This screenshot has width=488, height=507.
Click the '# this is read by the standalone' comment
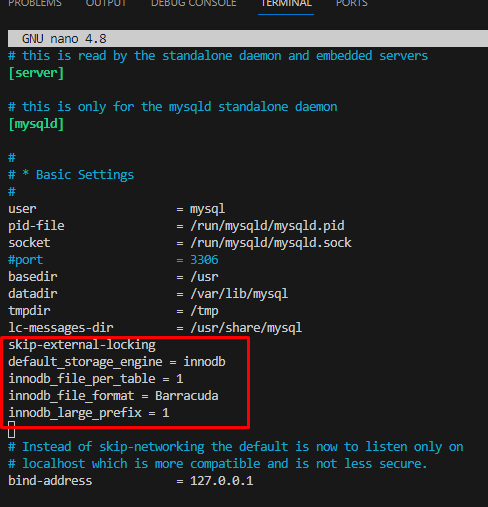click(x=218, y=56)
